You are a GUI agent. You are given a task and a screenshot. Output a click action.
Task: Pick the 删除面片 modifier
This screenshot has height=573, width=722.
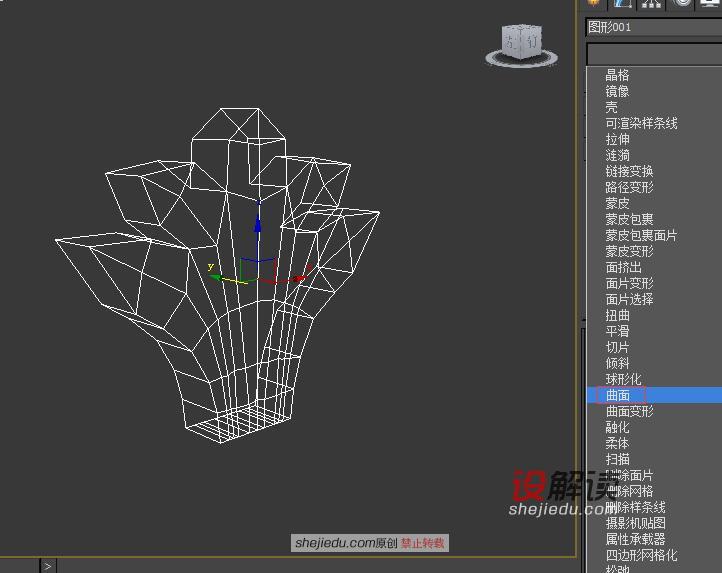coord(629,475)
